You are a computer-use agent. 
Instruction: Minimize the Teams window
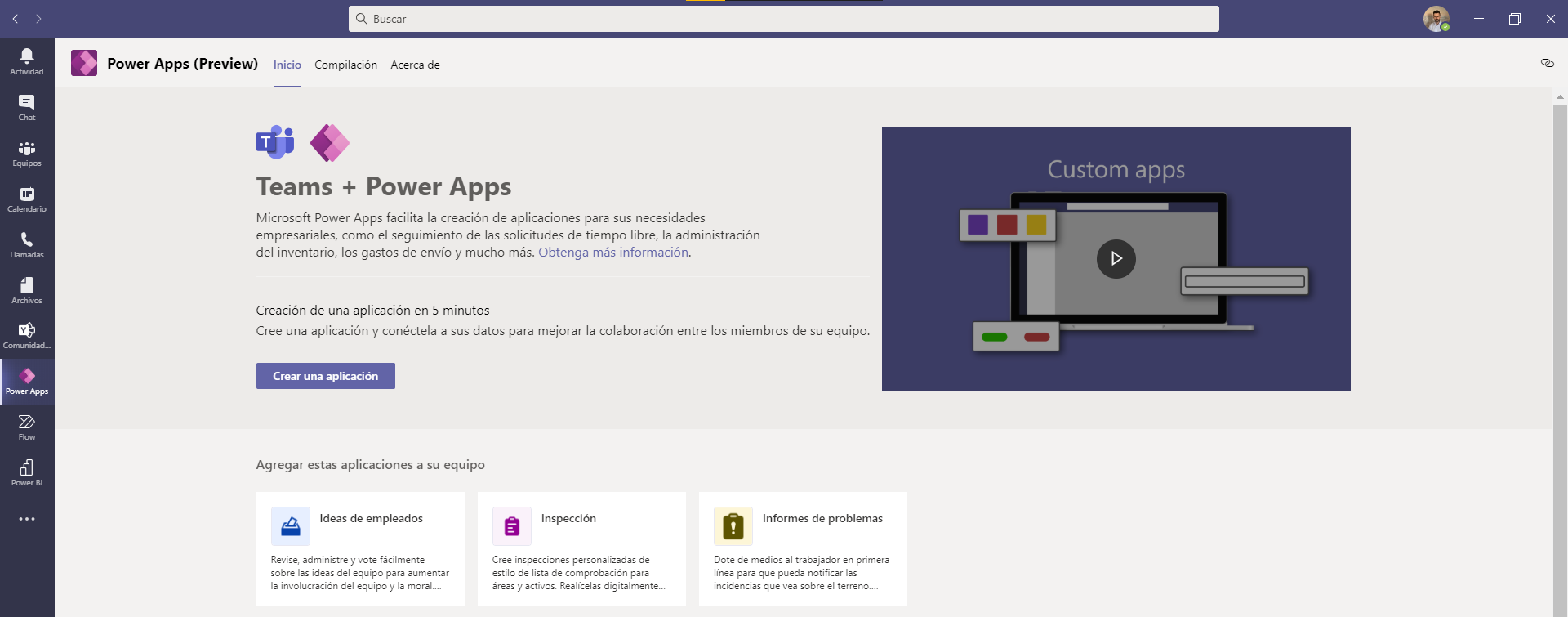[1479, 18]
